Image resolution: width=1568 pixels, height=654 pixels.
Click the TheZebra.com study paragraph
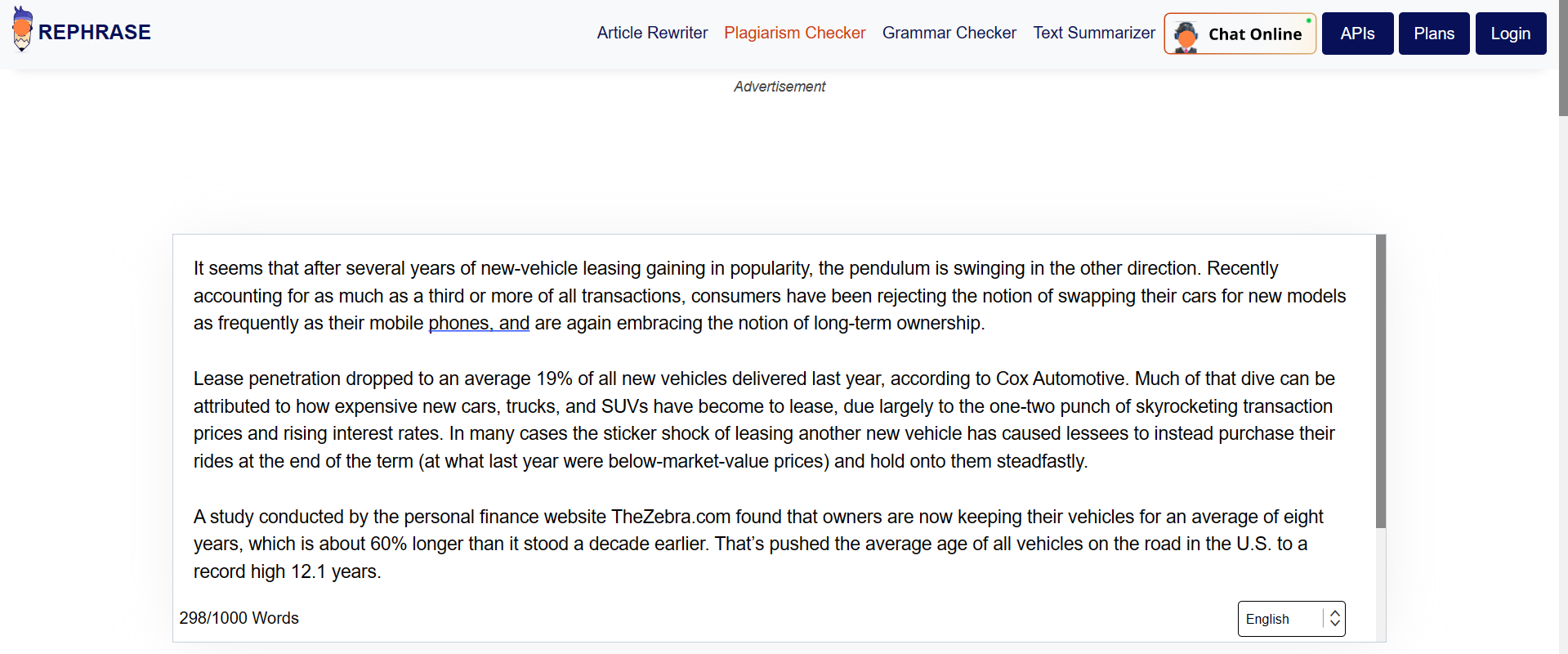coord(759,544)
